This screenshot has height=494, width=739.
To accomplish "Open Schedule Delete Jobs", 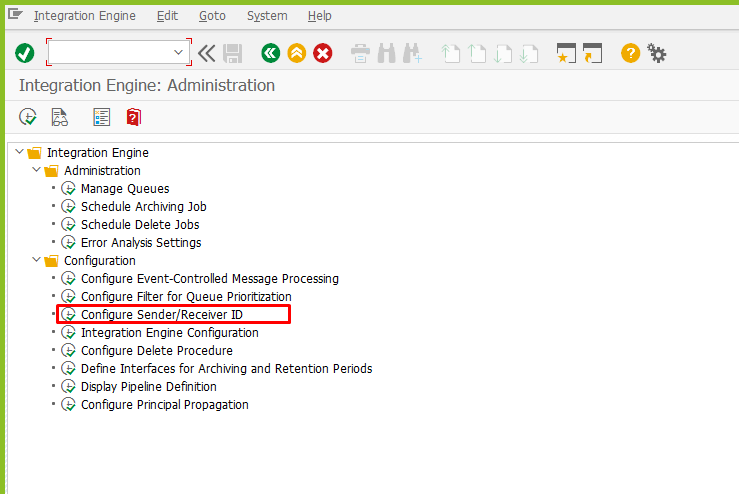I will [140, 224].
